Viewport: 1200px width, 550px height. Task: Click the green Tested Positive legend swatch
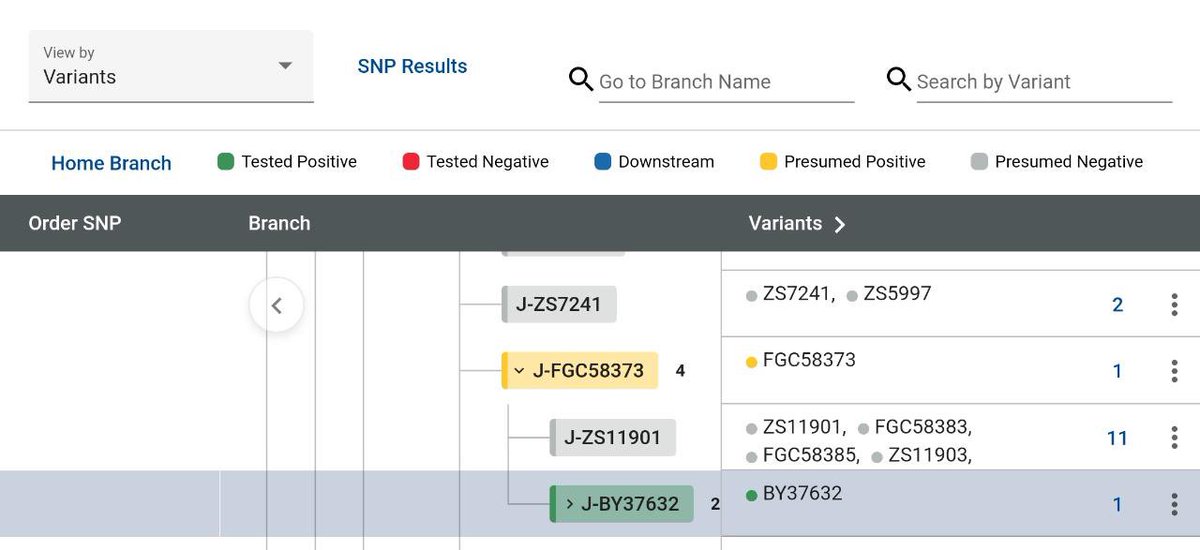click(225, 161)
